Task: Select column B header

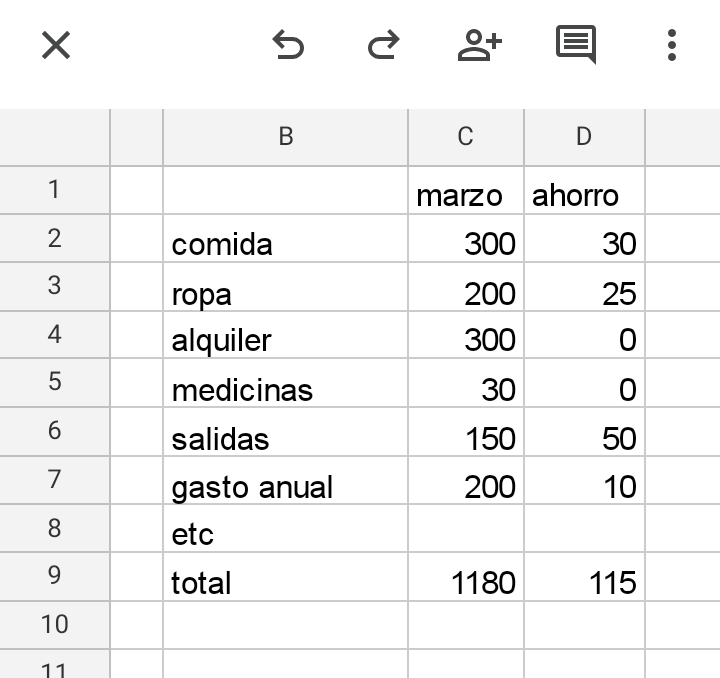Action: pos(285,138)
